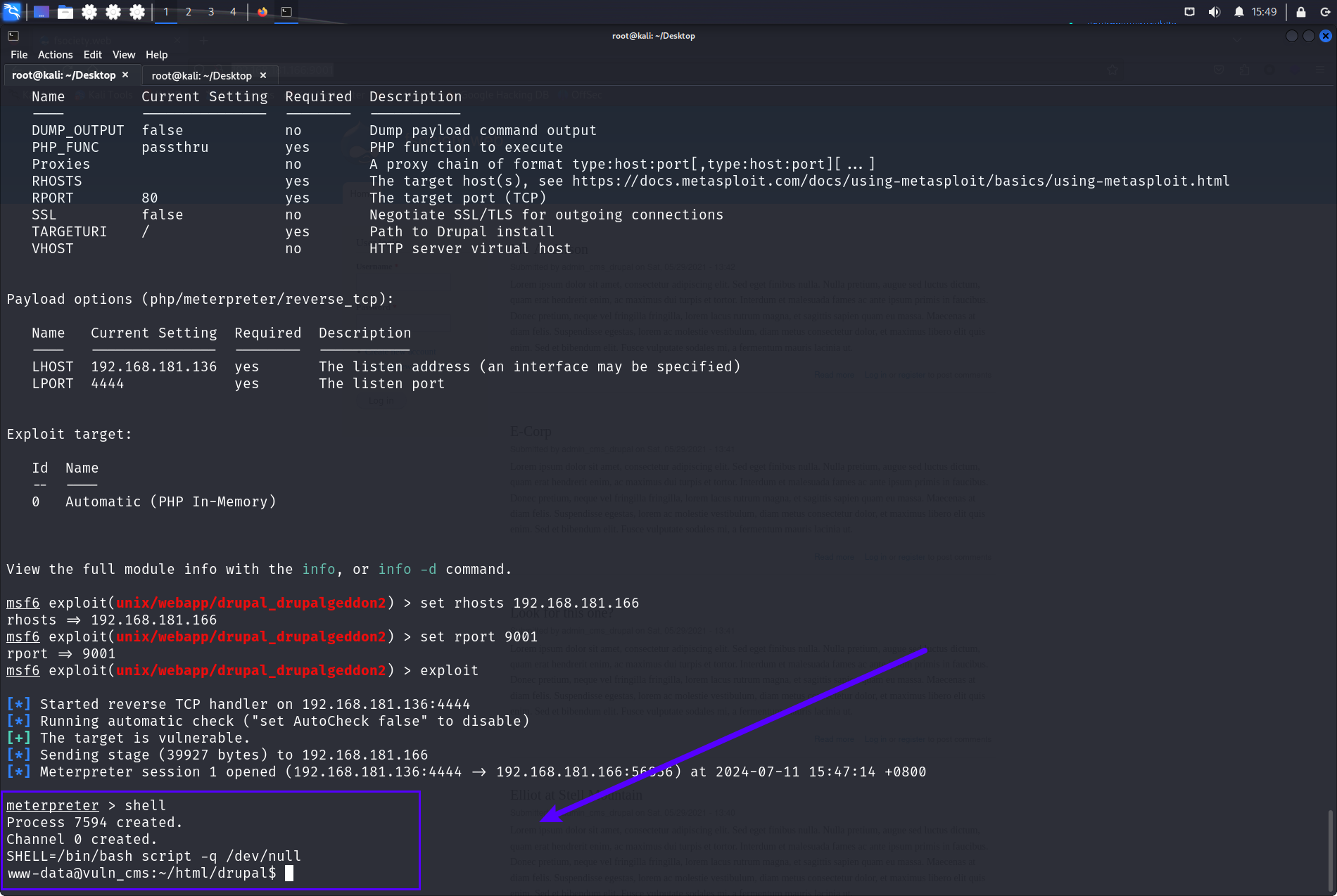
Task: Open the notifications bell
Action: (1239, 12)
